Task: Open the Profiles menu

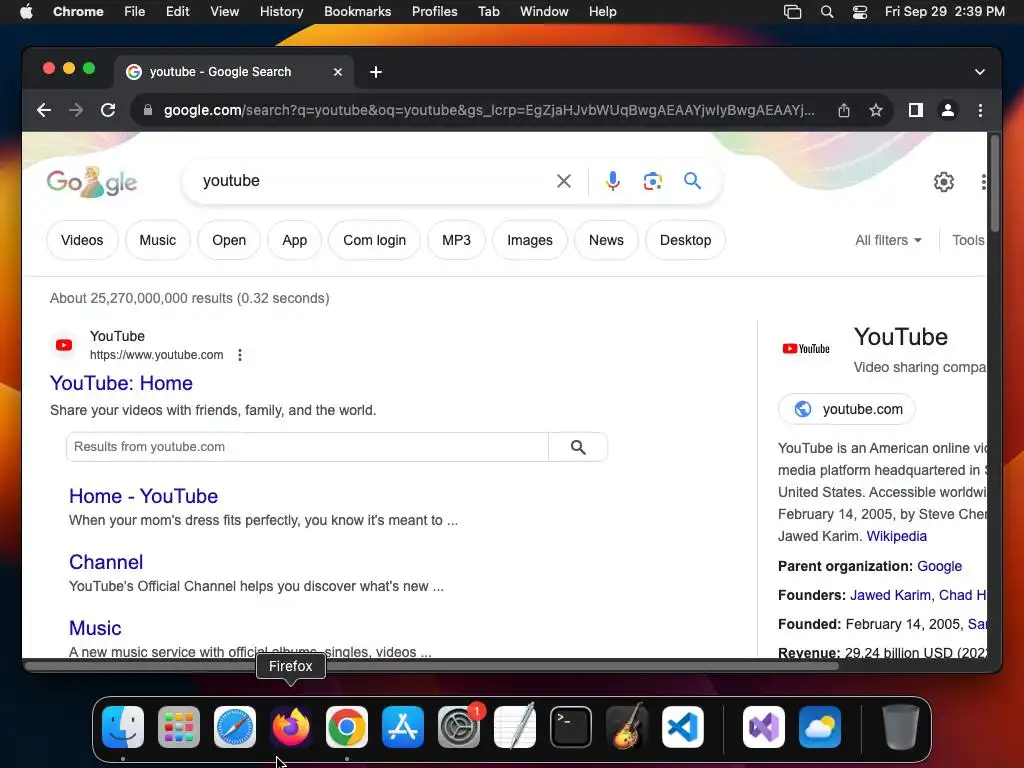Action: 434,12
